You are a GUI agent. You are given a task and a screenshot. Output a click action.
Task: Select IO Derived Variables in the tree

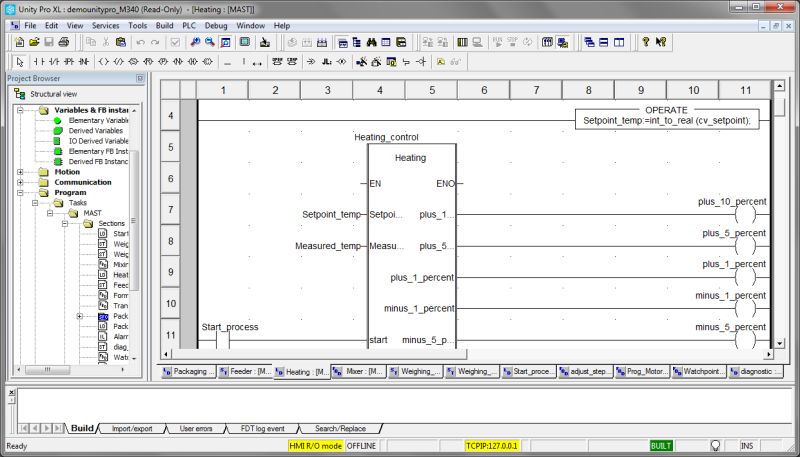[98, 141]
